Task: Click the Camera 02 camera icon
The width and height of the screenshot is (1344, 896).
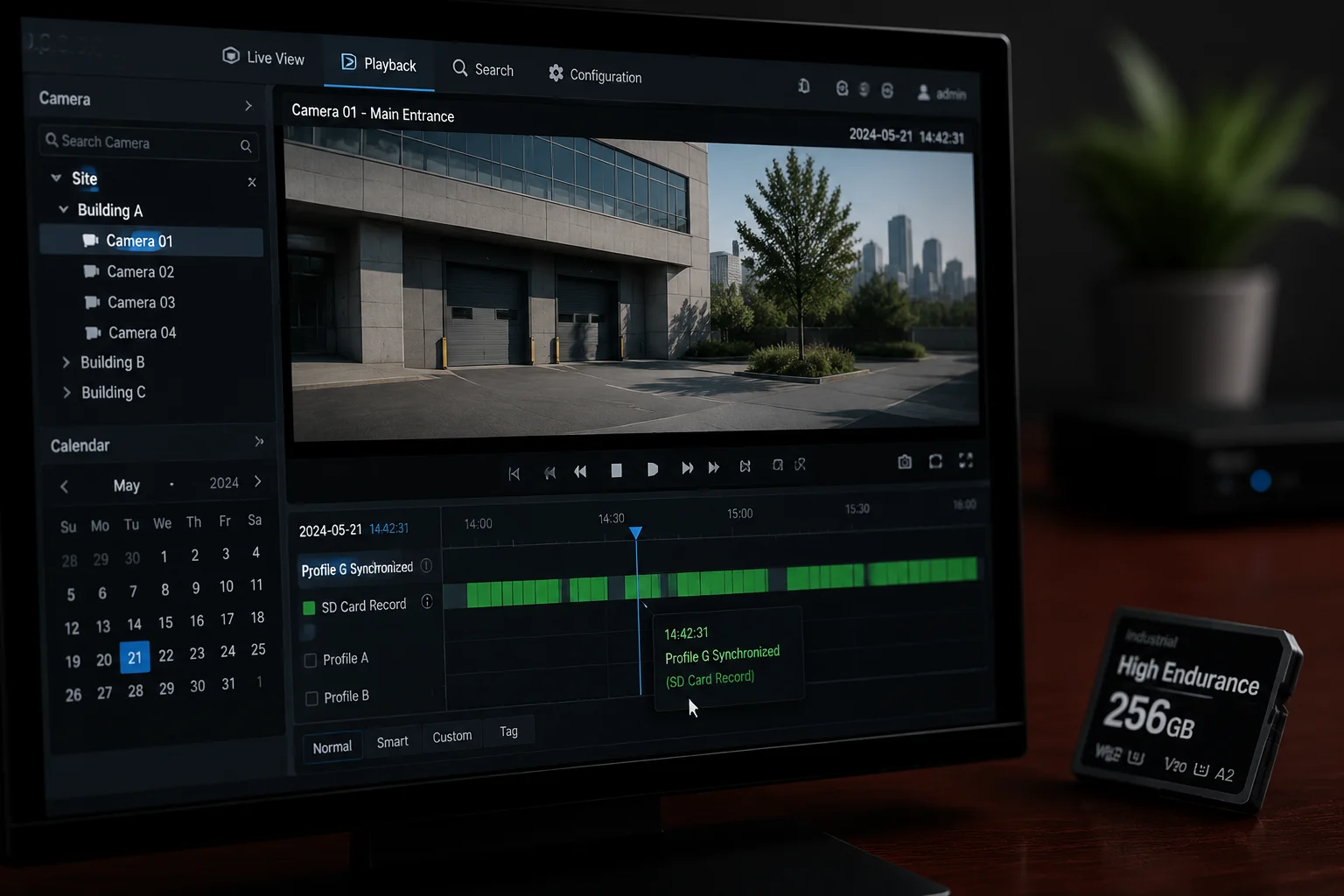Action: [x=91, y=271]
